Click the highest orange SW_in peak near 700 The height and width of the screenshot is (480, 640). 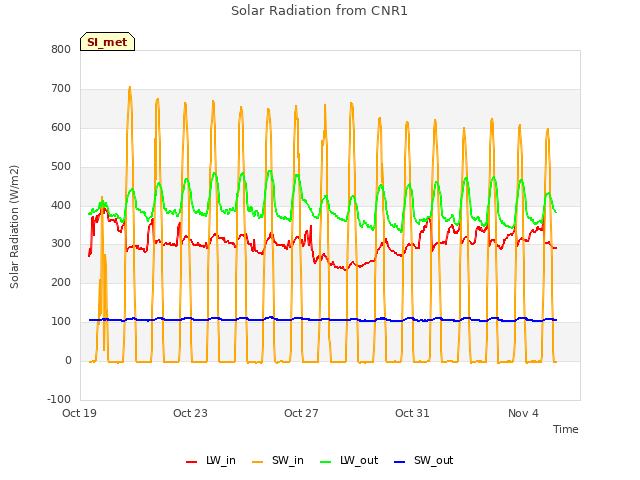130,87
